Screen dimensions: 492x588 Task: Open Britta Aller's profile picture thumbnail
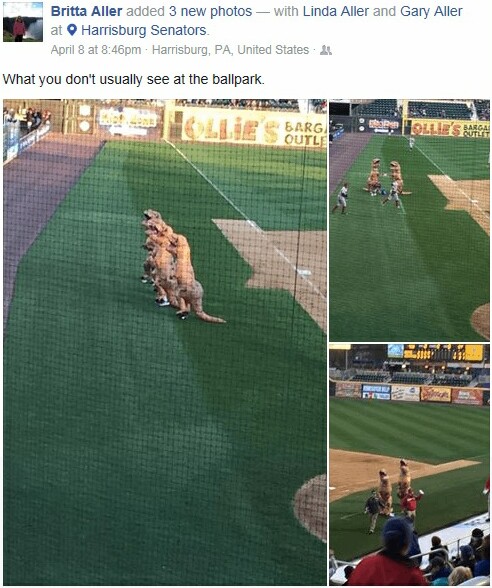point(22,22)
